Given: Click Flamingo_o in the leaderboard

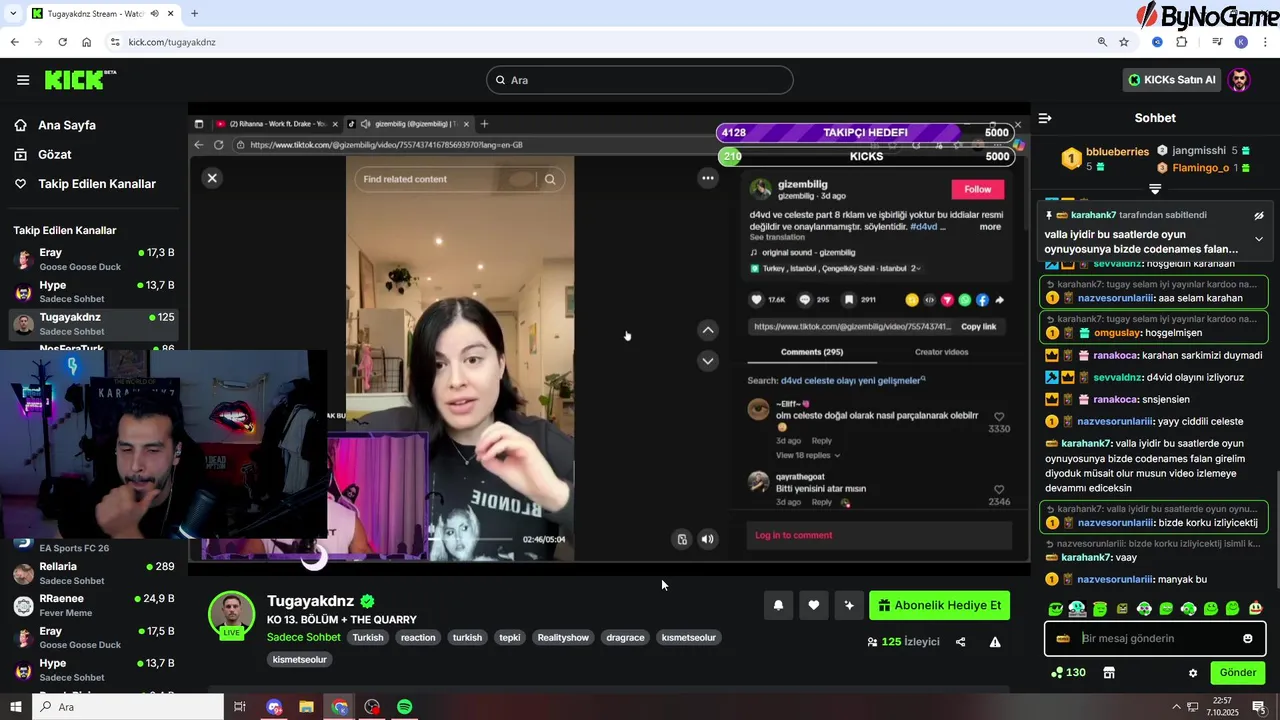Looking at the screenshot, I should pyautogui.click(x=1200, y=168).
